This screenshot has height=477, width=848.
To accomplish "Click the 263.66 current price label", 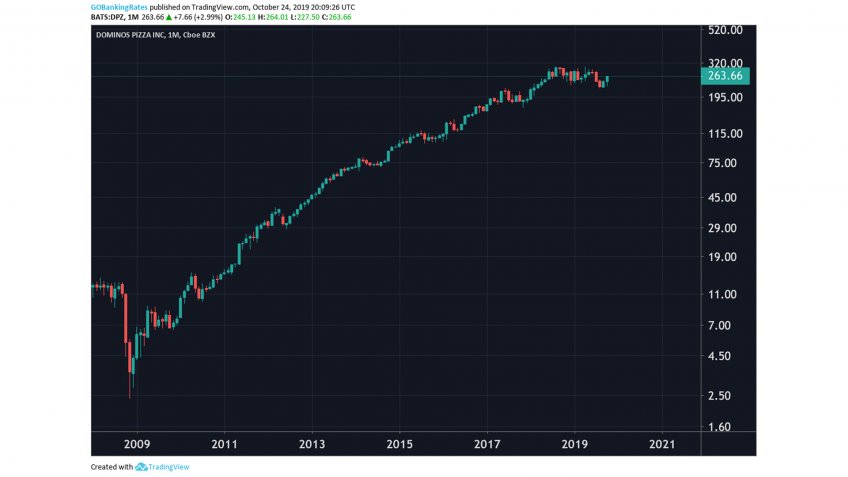I will (725, 76).
